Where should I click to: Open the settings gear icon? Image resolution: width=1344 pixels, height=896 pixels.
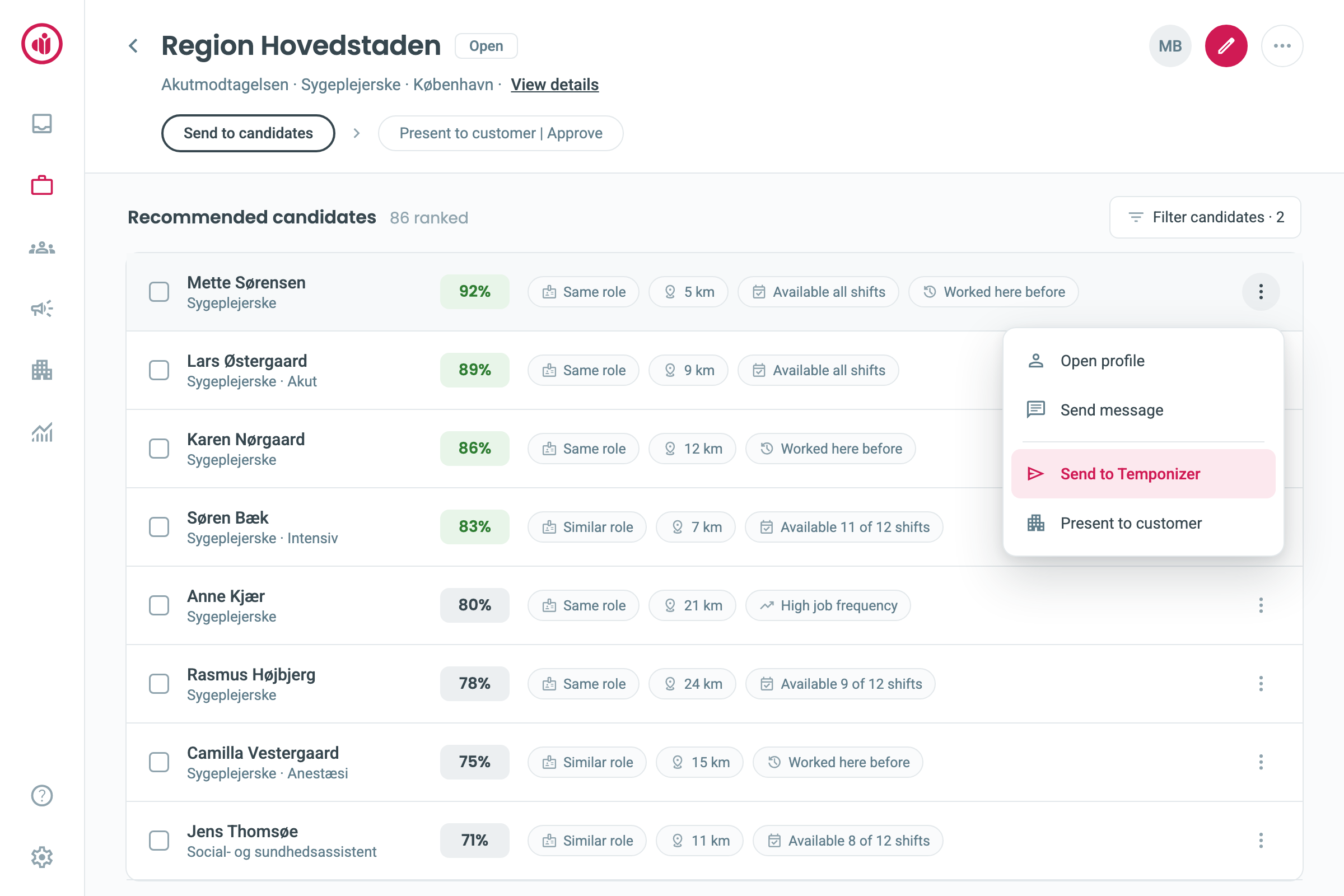click(41, 857)
